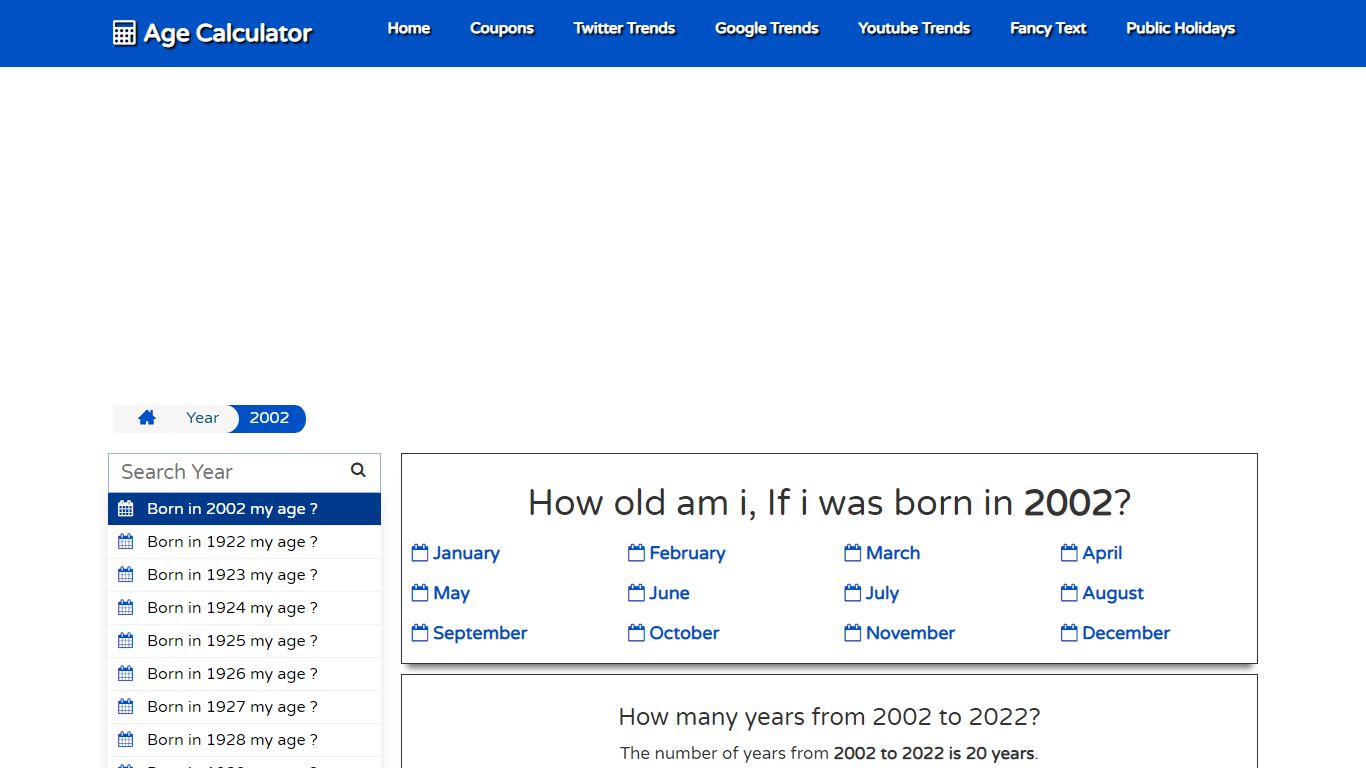1366x768 pixels.
Task: Click calendar icon in Born in 1924 row
Action: tap(125, 608)
